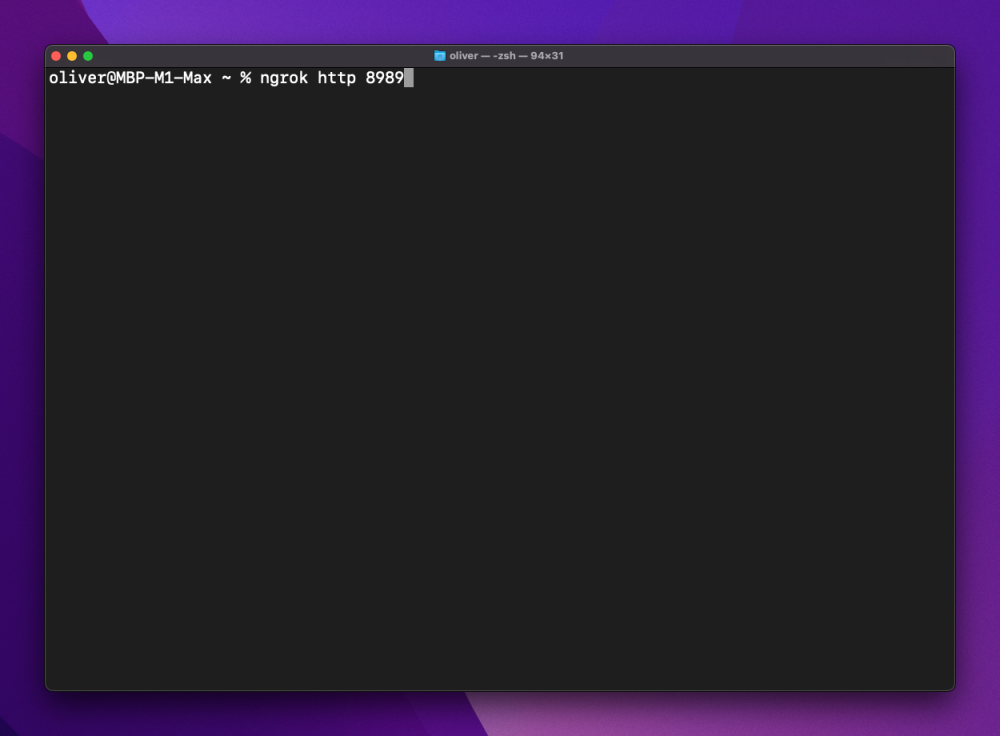Viewport: 1000px width, 736px height.
Task: Close the Terminal window with red button
Action: [x=56, y=56]
